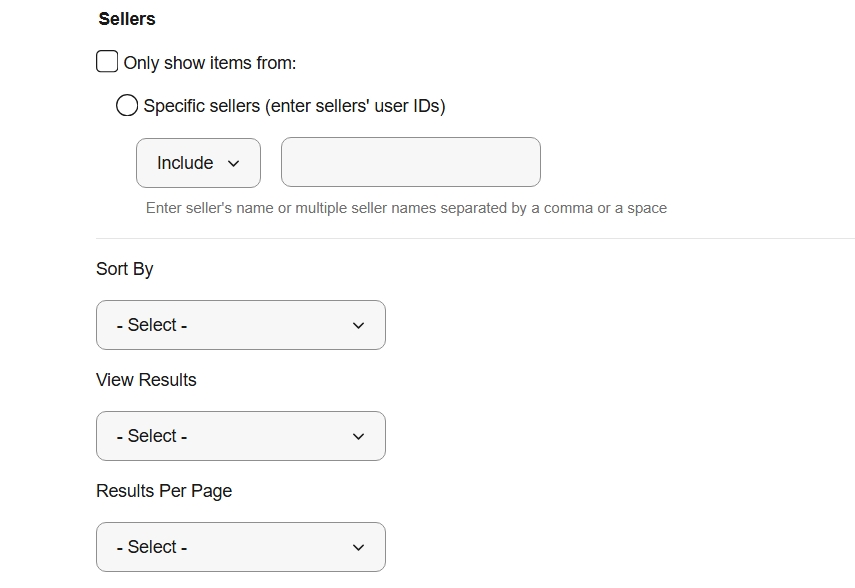Click the seller user ID text field

(410, 162)
